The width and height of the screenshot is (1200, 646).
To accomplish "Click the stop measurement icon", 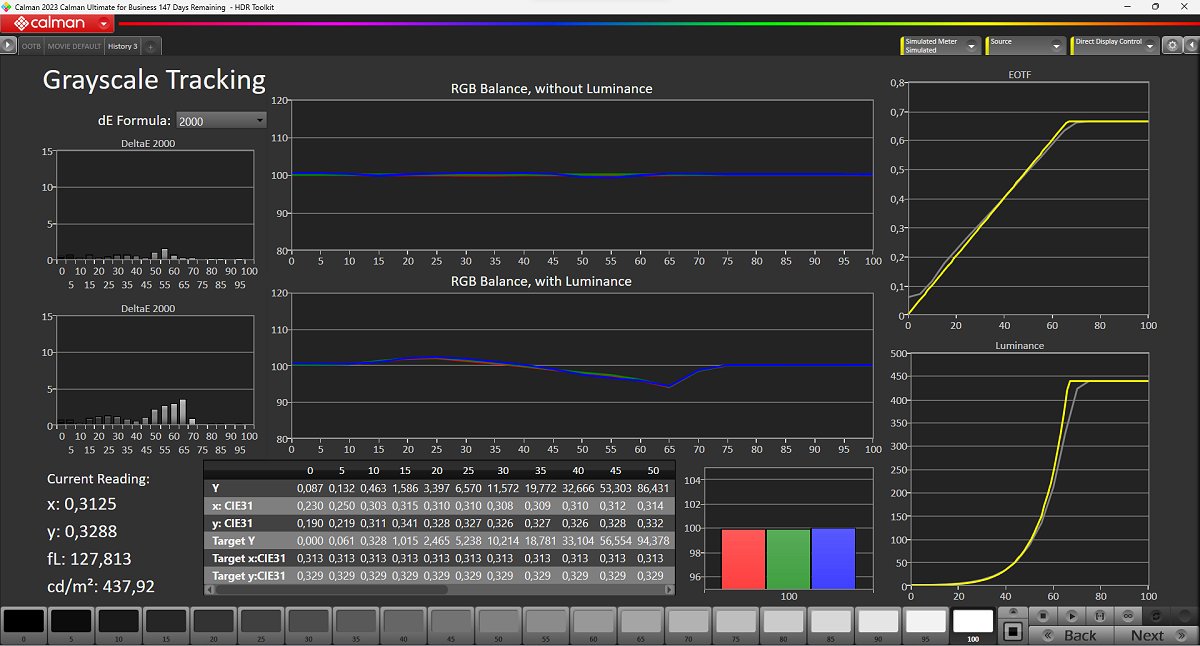I will [1041, 615].
